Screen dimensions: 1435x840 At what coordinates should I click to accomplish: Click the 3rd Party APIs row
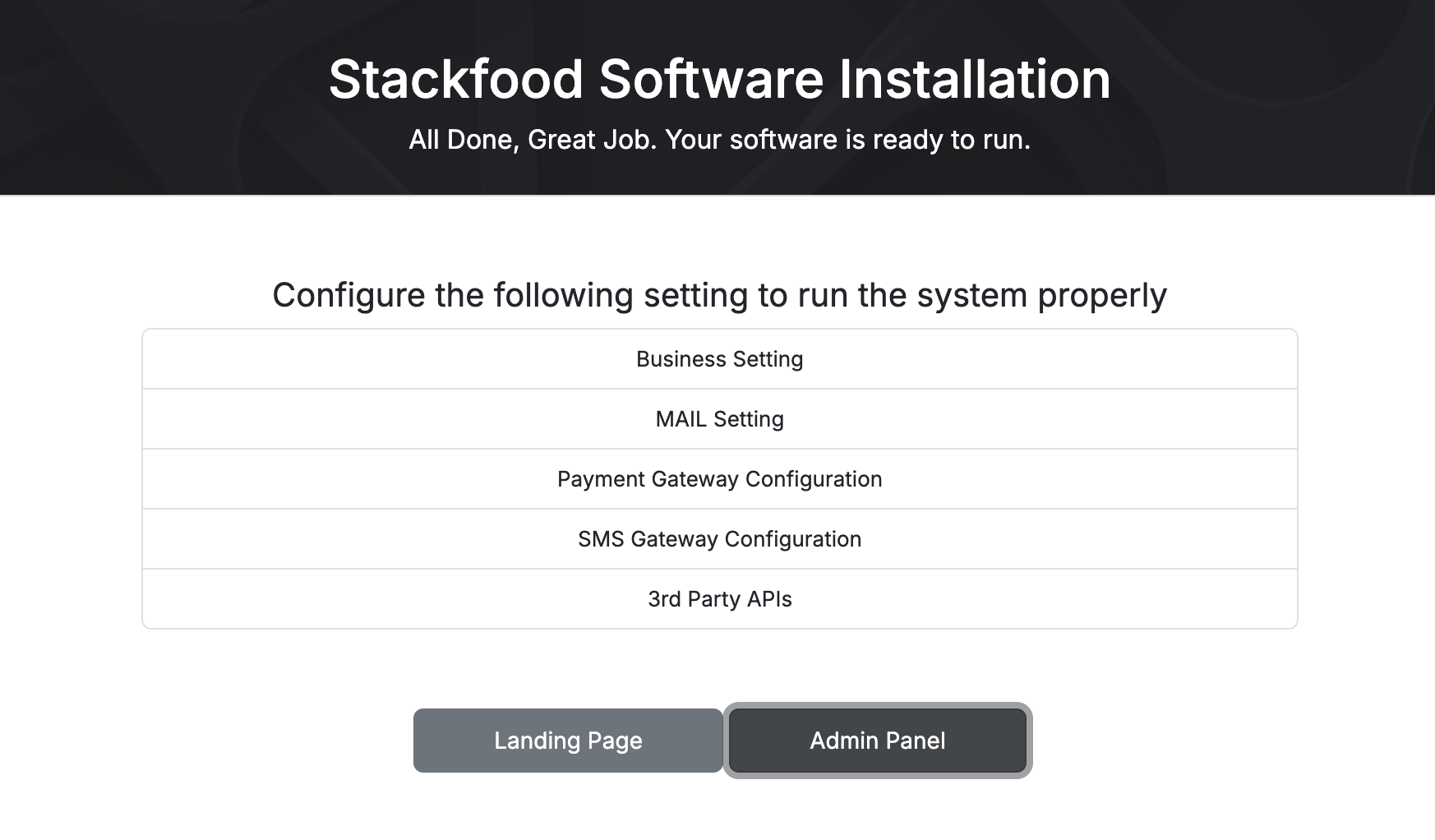[720, 599]
